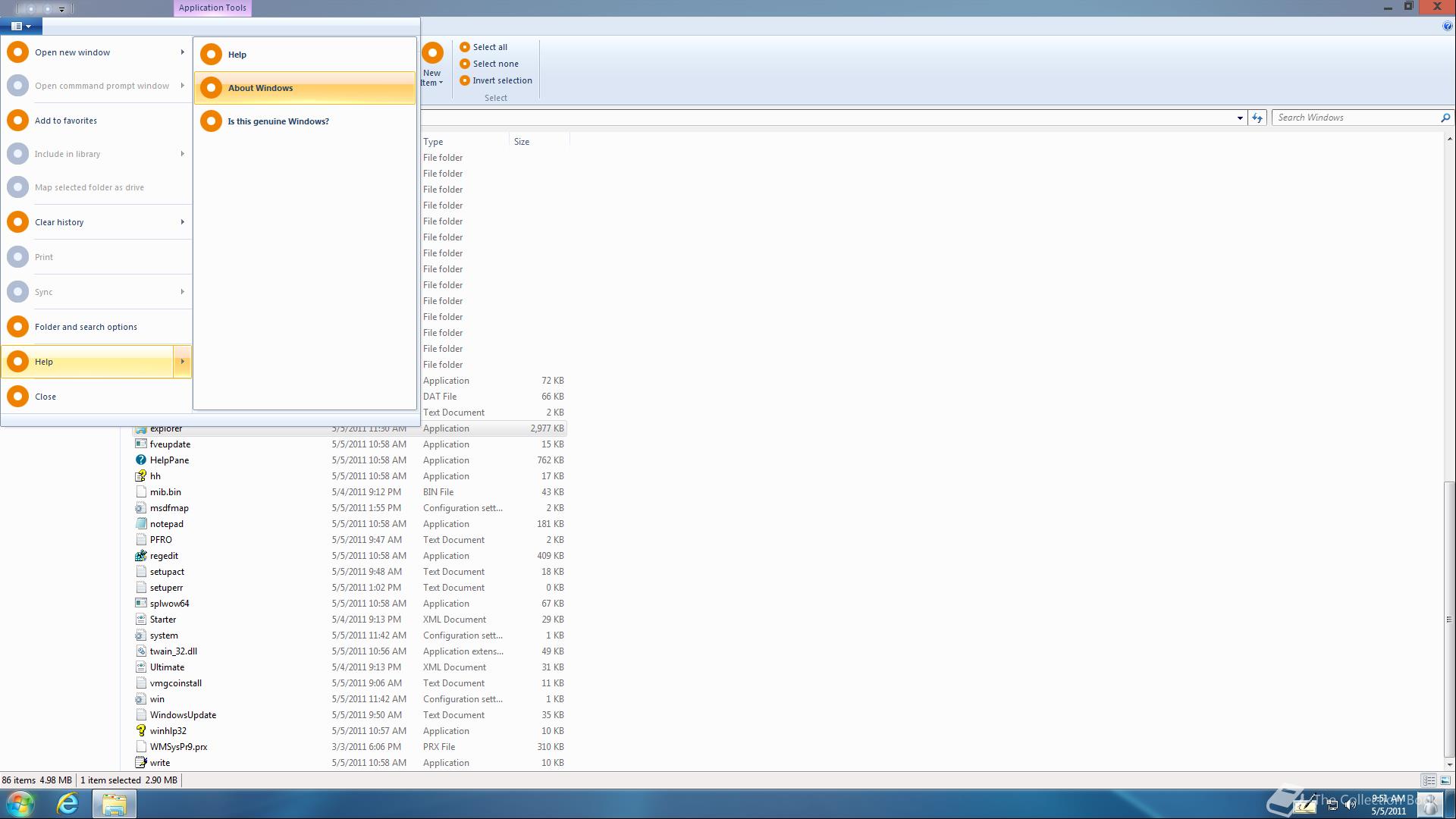
Task: Open the quick access toolbar customize dropdown
Action: 62,9
